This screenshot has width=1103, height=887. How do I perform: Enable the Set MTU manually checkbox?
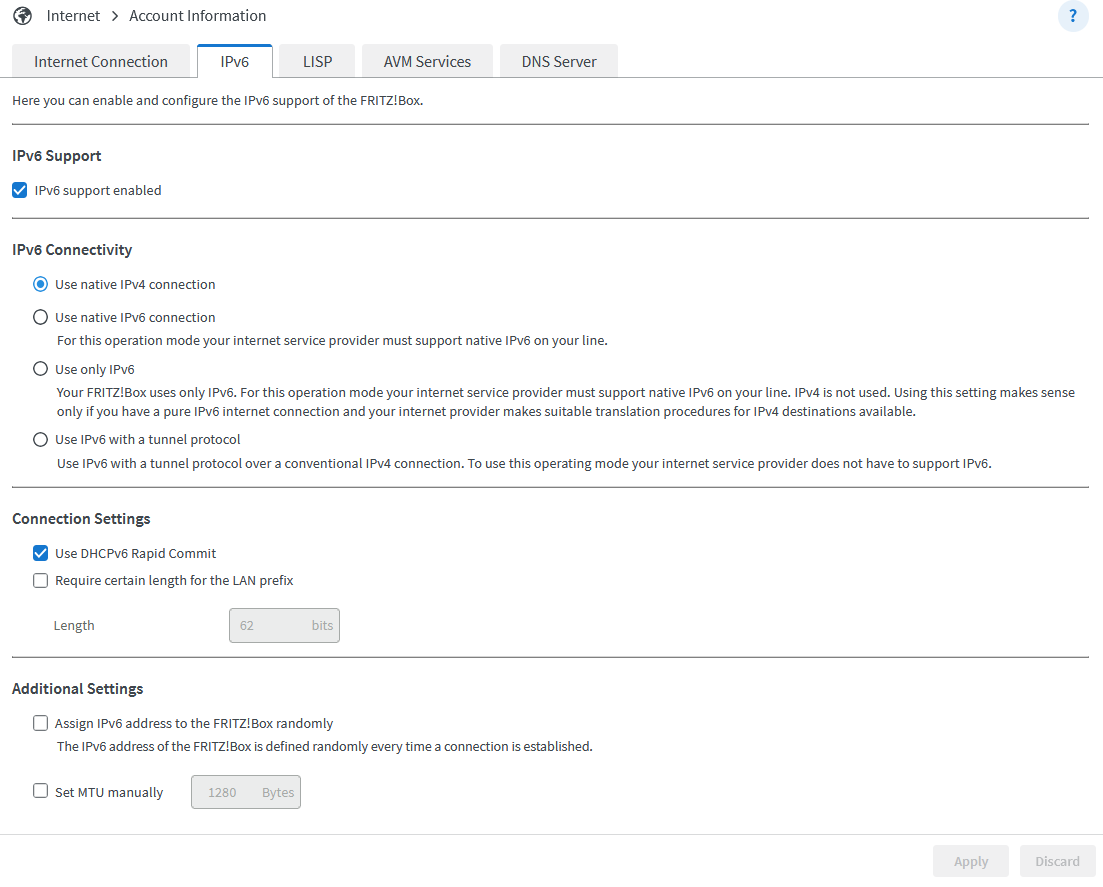(41, 791)
